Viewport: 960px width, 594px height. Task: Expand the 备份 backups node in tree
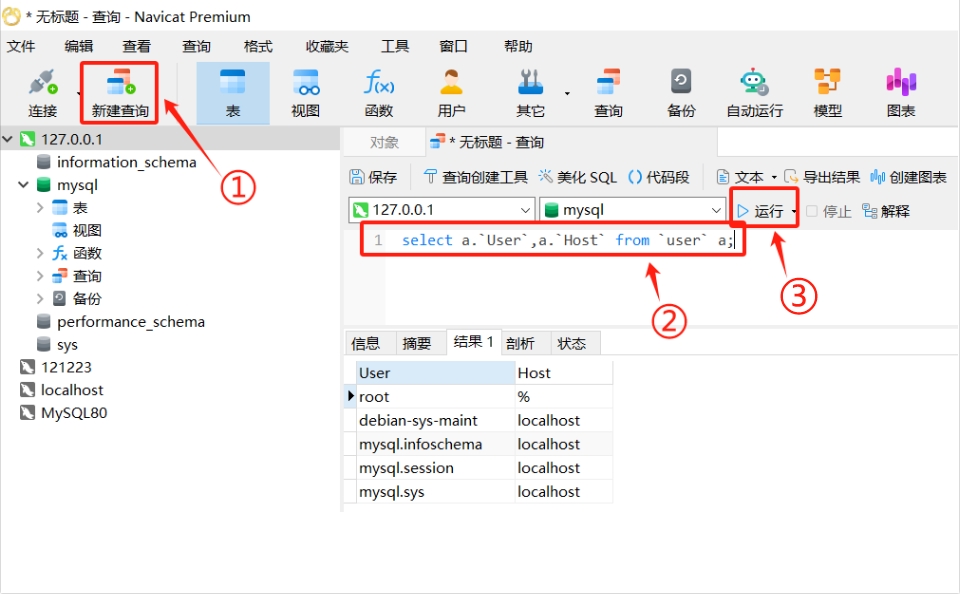pos(40,299)
